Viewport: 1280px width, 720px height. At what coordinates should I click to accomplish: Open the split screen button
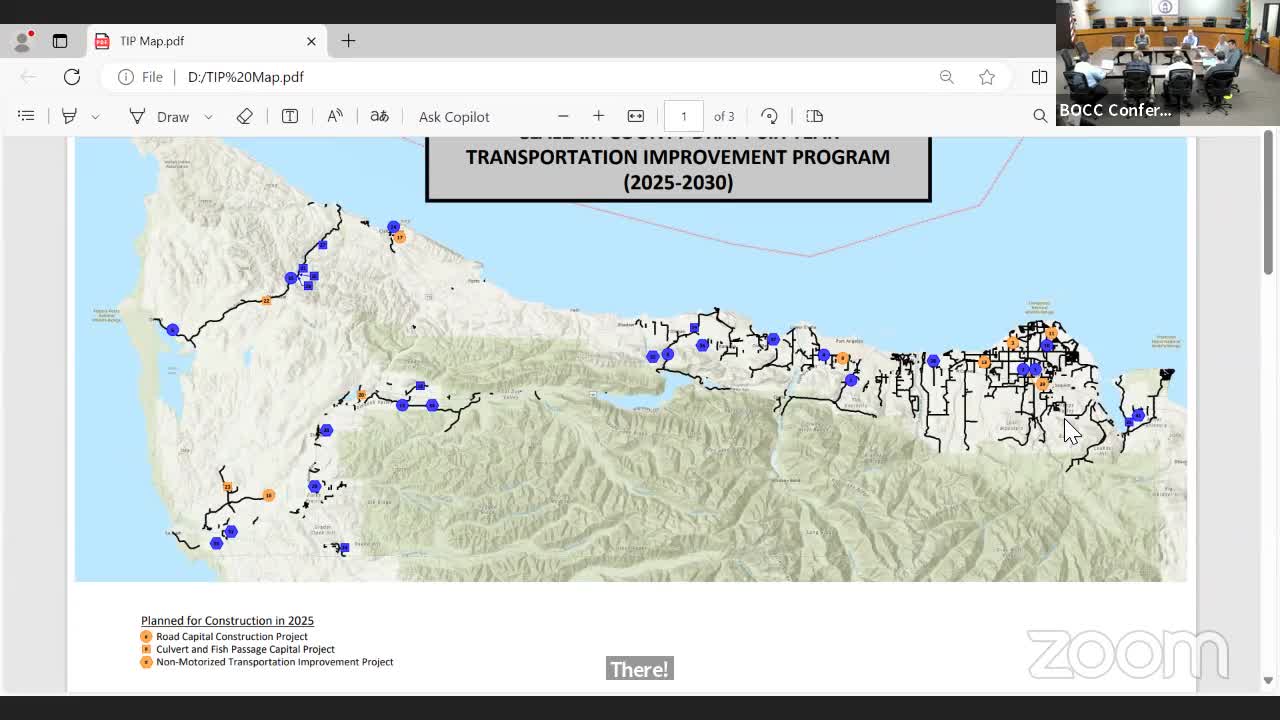pos(1039,77)
